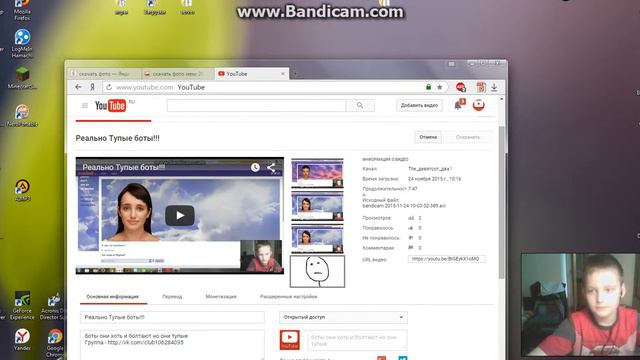Select the second video thumbnail option
This screenshot has height=360, width=640.
click(317, 206)
